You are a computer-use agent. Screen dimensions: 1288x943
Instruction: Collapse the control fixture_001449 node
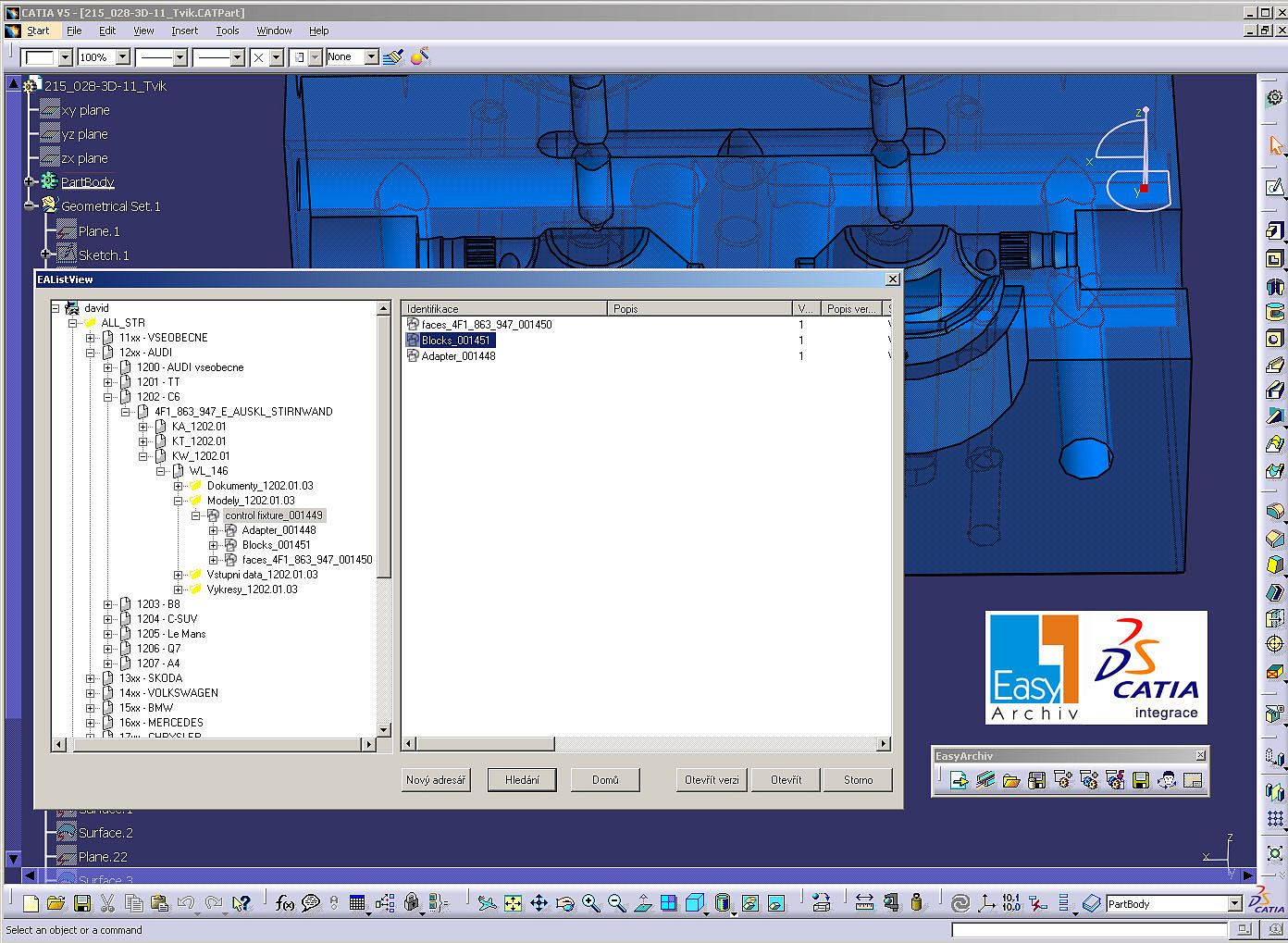pos(196,515)
